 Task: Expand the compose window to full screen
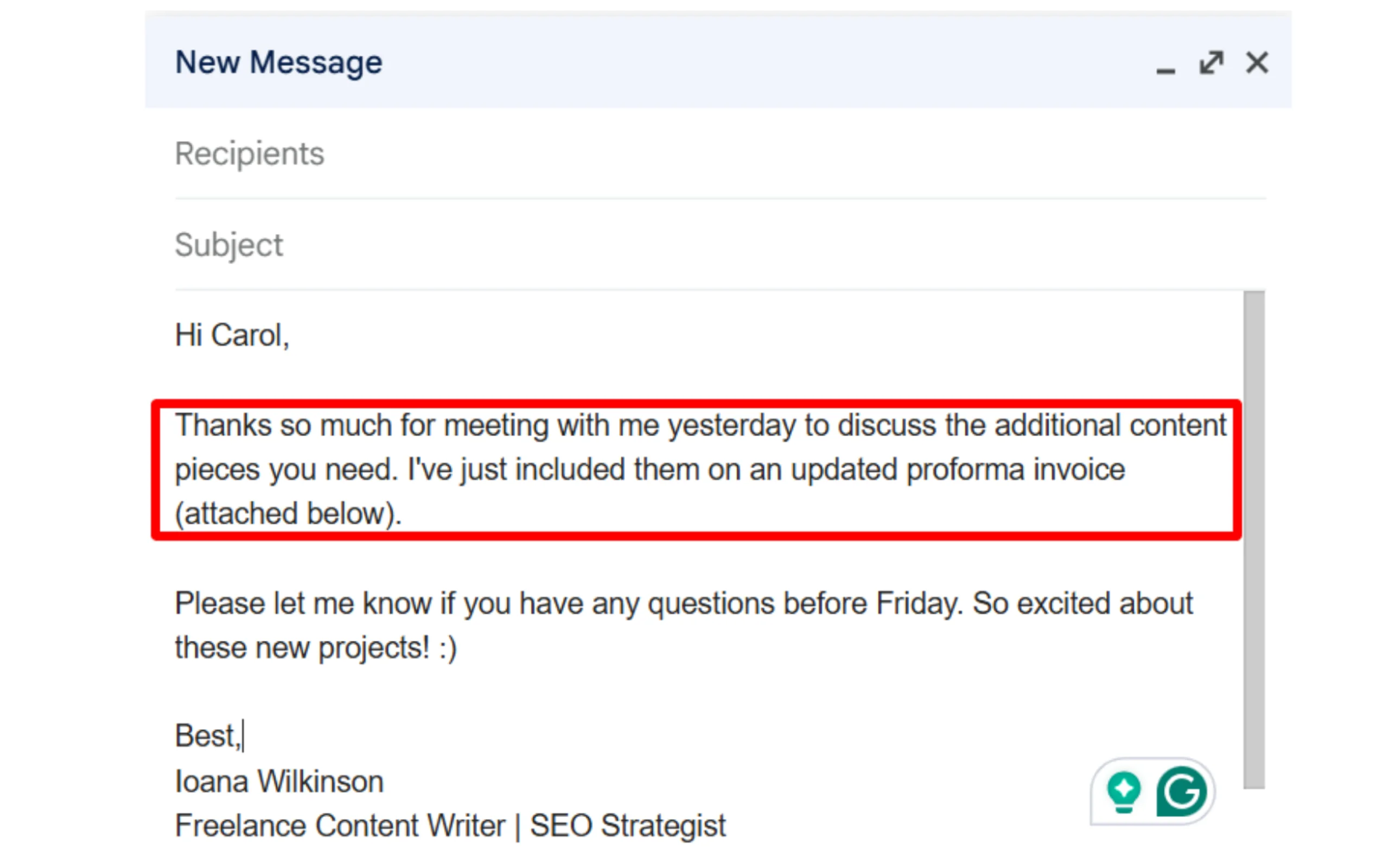(x=1211, y=62)
